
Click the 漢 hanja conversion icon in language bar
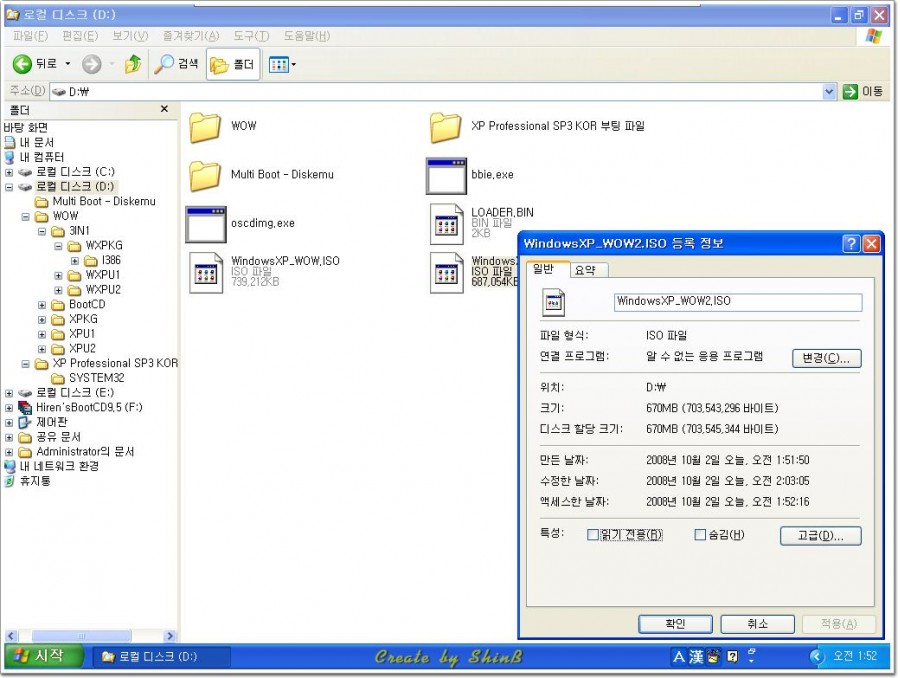click(x=696, y=656)
